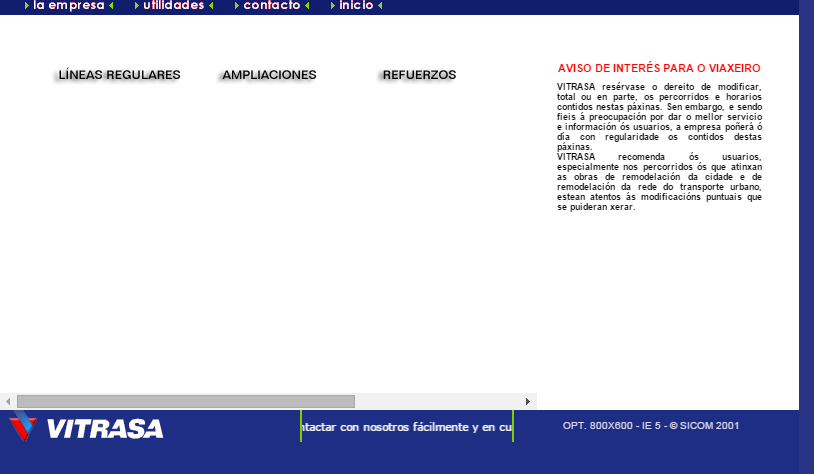Click the green arrow right of "utilidades"
This screenshot has width=814, height=474.
tap(211, 6)
